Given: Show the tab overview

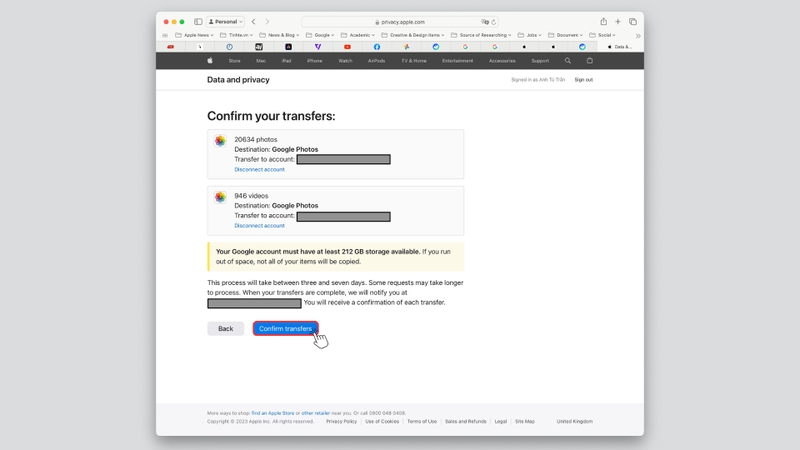Looking at the screenshot, I should (x=633, y=22).
